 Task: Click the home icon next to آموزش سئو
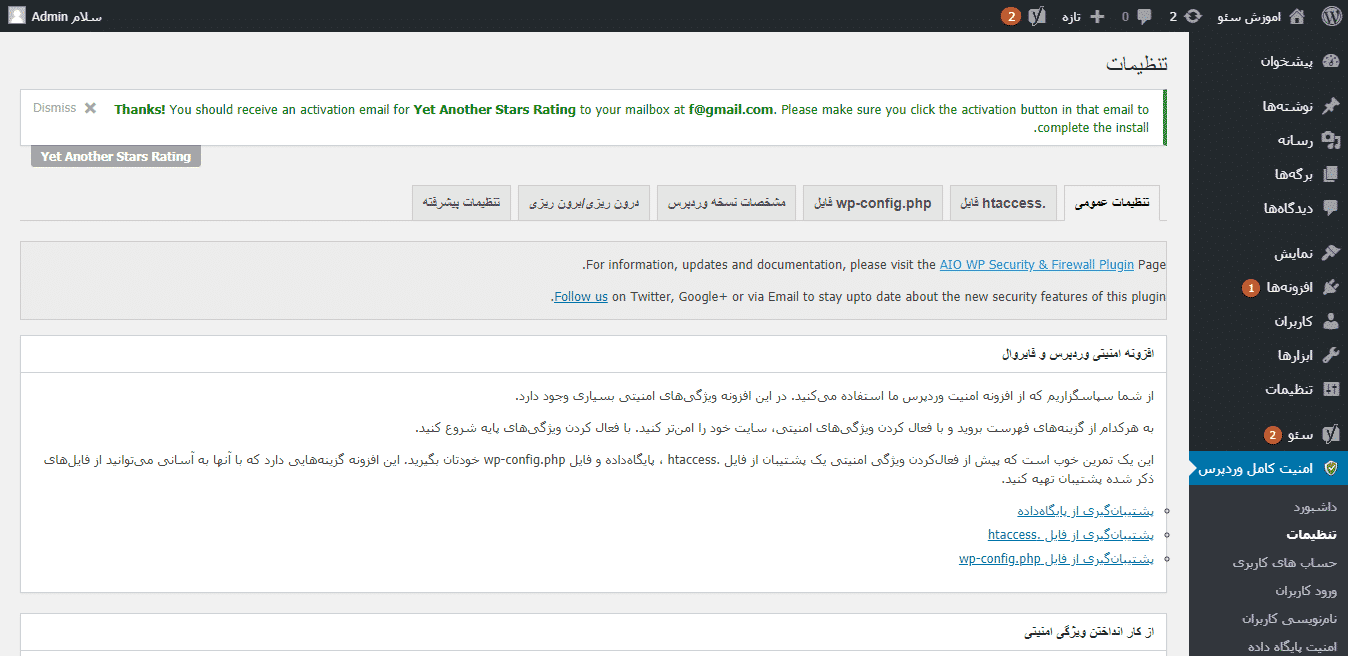coord(1297,16)
